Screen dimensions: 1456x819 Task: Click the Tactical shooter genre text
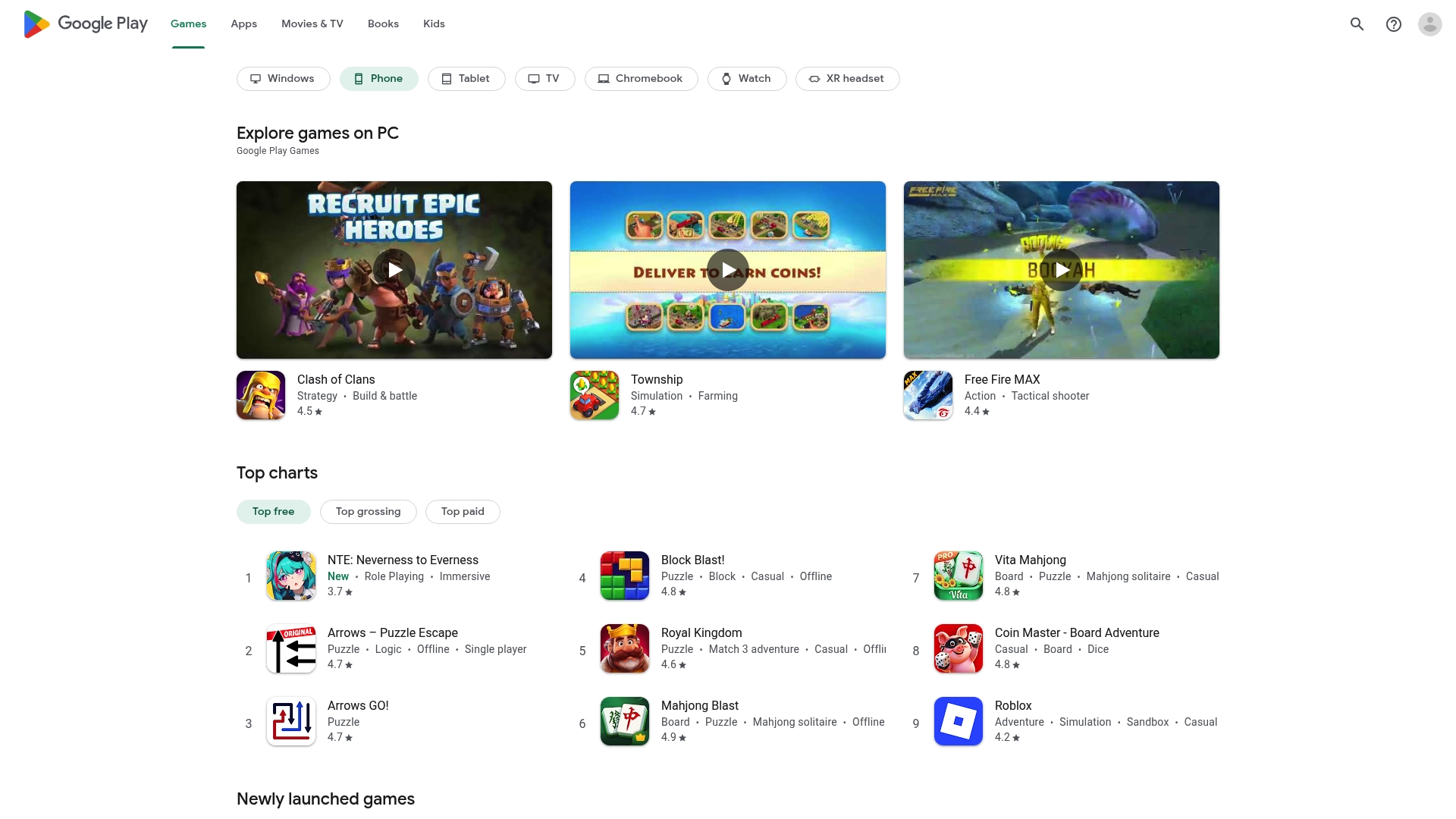tap(1050, 397)
